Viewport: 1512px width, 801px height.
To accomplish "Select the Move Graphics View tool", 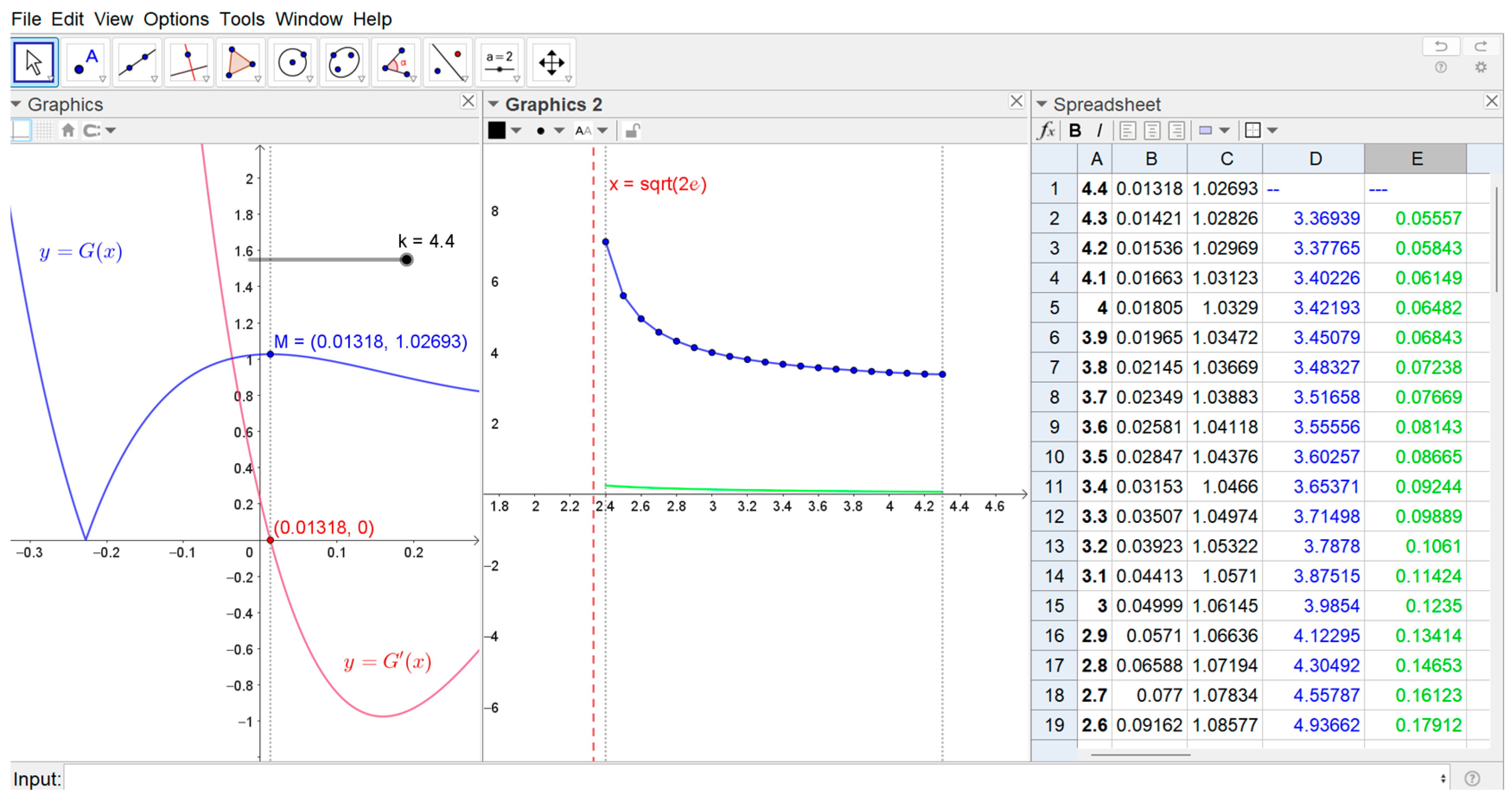I will (551, 62).
